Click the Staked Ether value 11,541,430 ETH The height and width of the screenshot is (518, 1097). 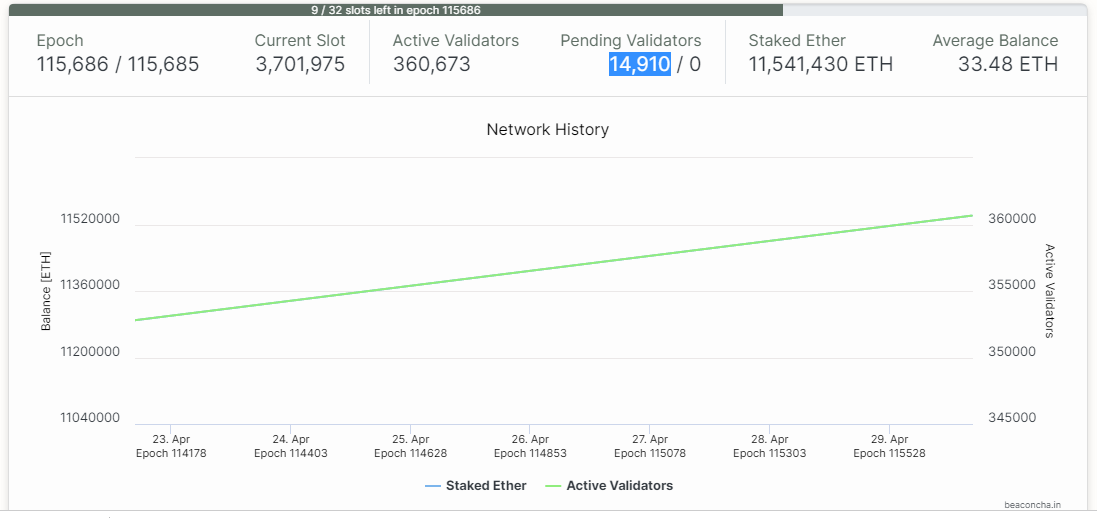821,64
